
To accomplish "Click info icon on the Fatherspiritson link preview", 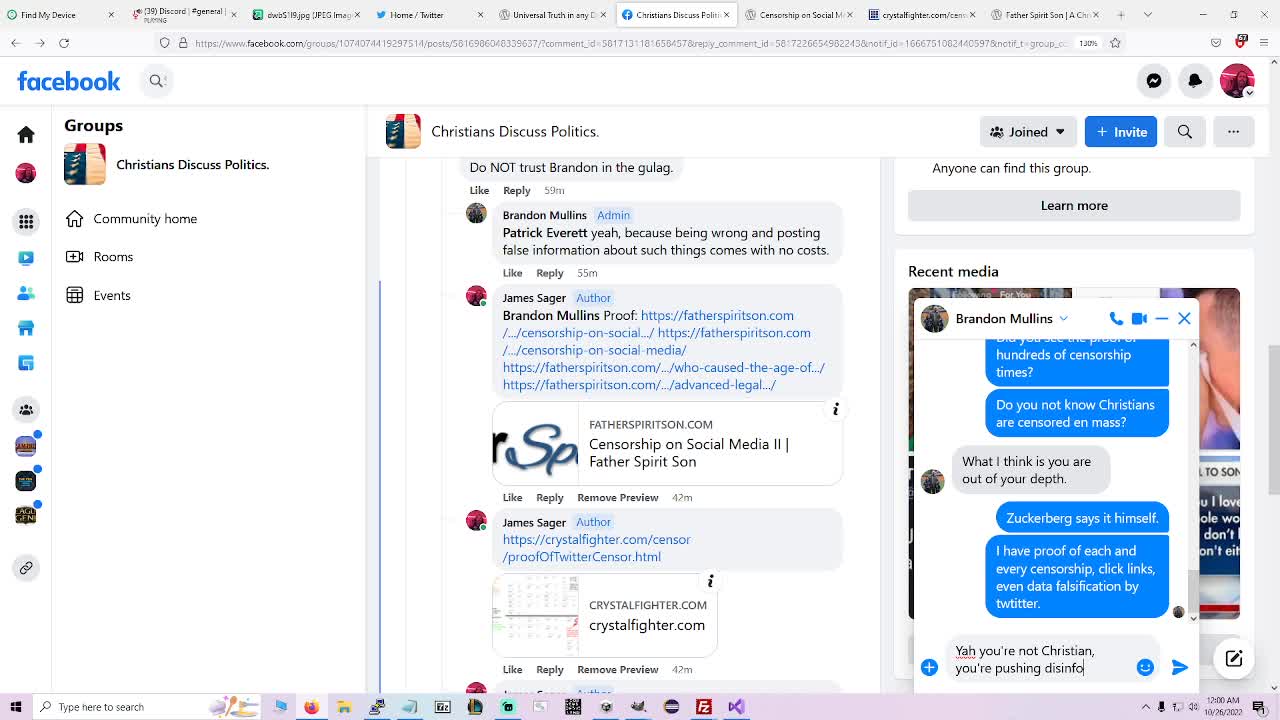I will 836,409.
